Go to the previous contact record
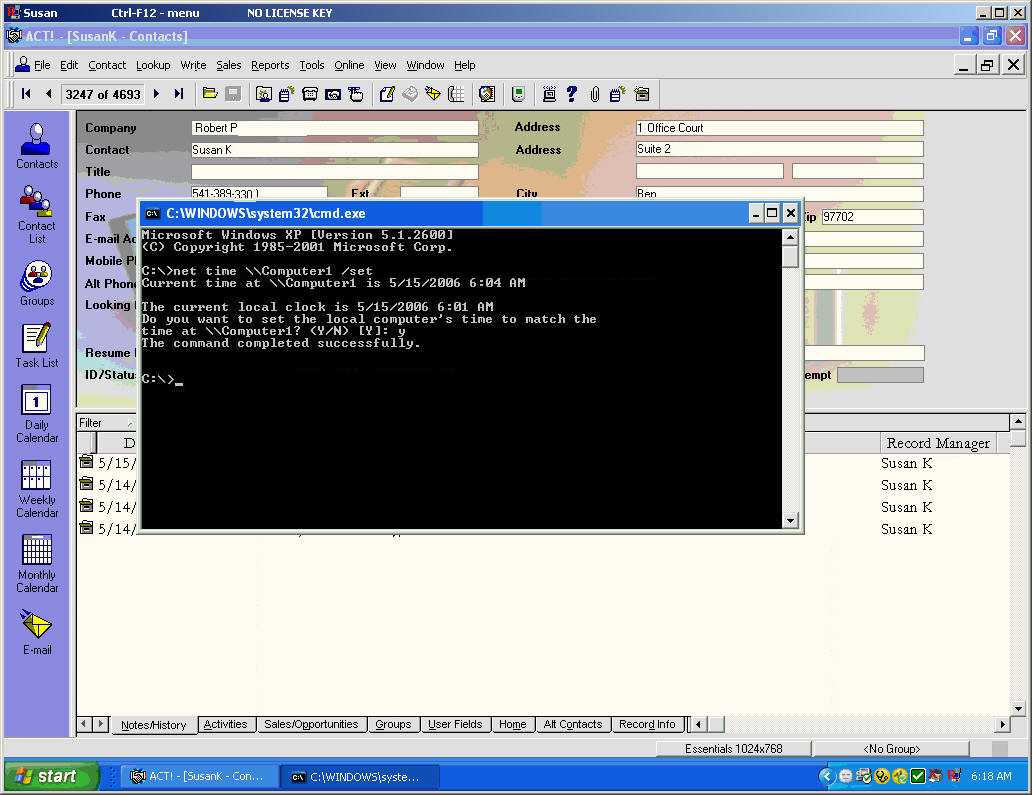Screen dimensions: 1032x795 [48, 94]
